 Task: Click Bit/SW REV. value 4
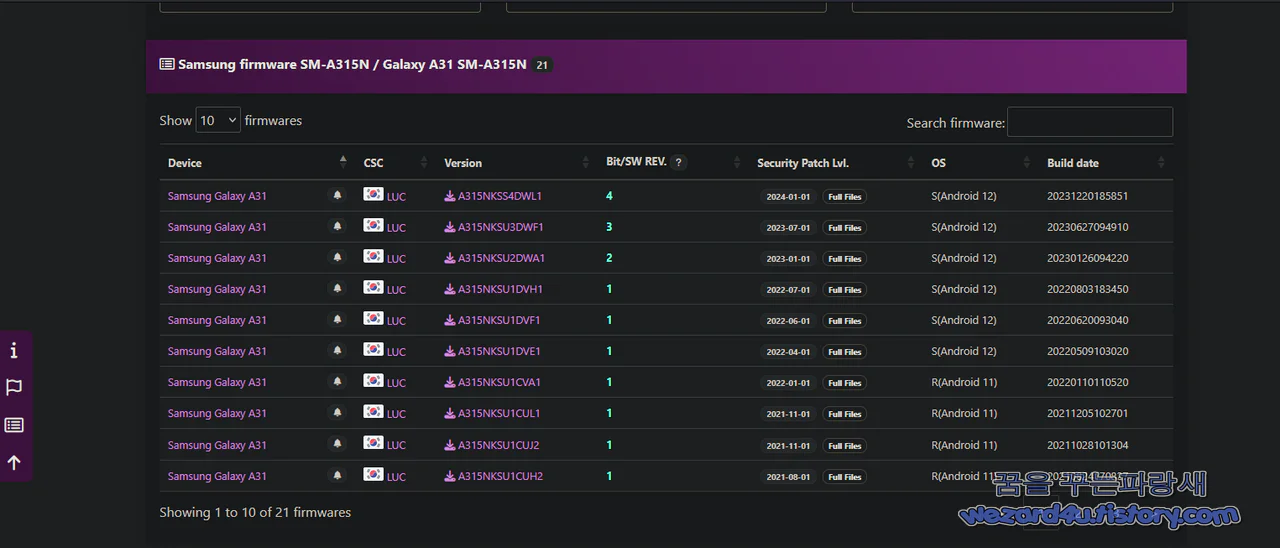tap(609, 196)
